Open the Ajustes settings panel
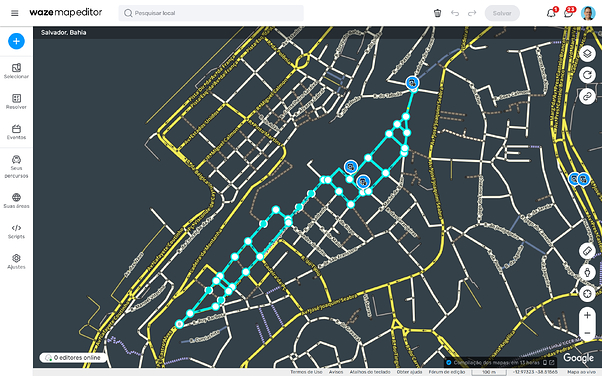Viewport: 602px width, 376px height. [x=16, y=262]
